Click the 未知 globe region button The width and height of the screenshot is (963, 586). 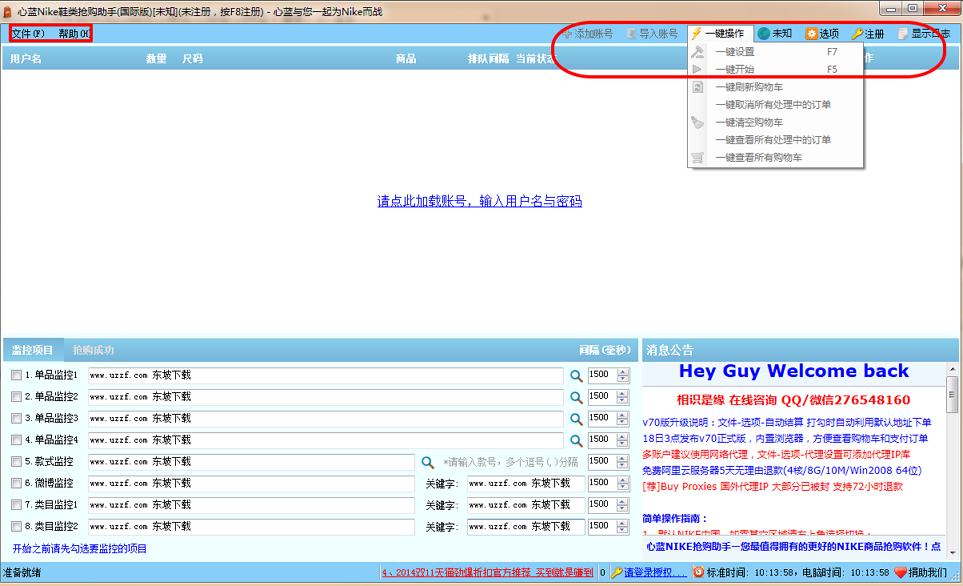(x=775, y=34)
